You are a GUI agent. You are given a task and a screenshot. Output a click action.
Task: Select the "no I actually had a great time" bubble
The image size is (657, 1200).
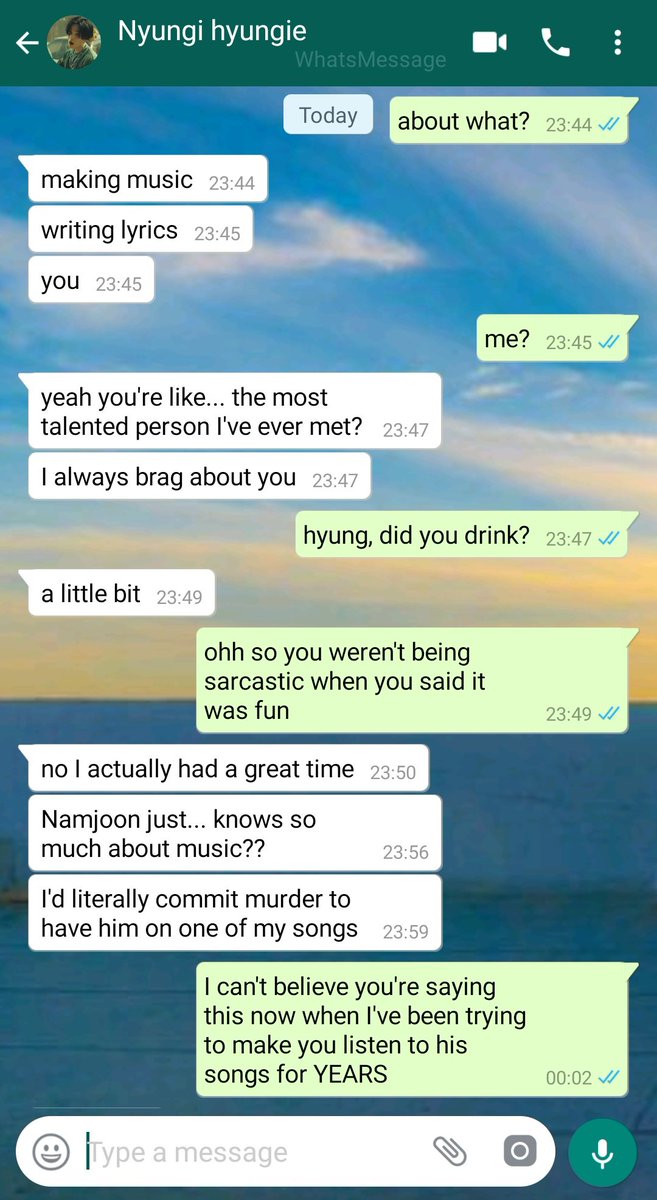(226, 769)
